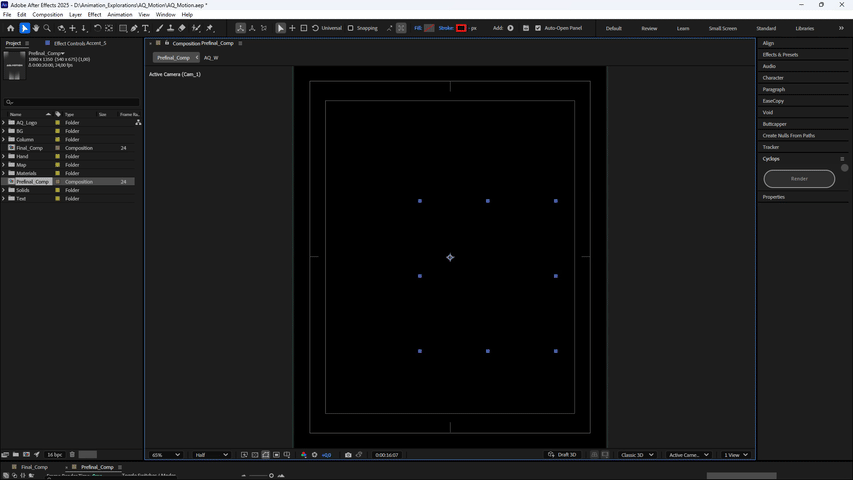Click the current time 0:00:16:07 display

[x=386, y=455]
